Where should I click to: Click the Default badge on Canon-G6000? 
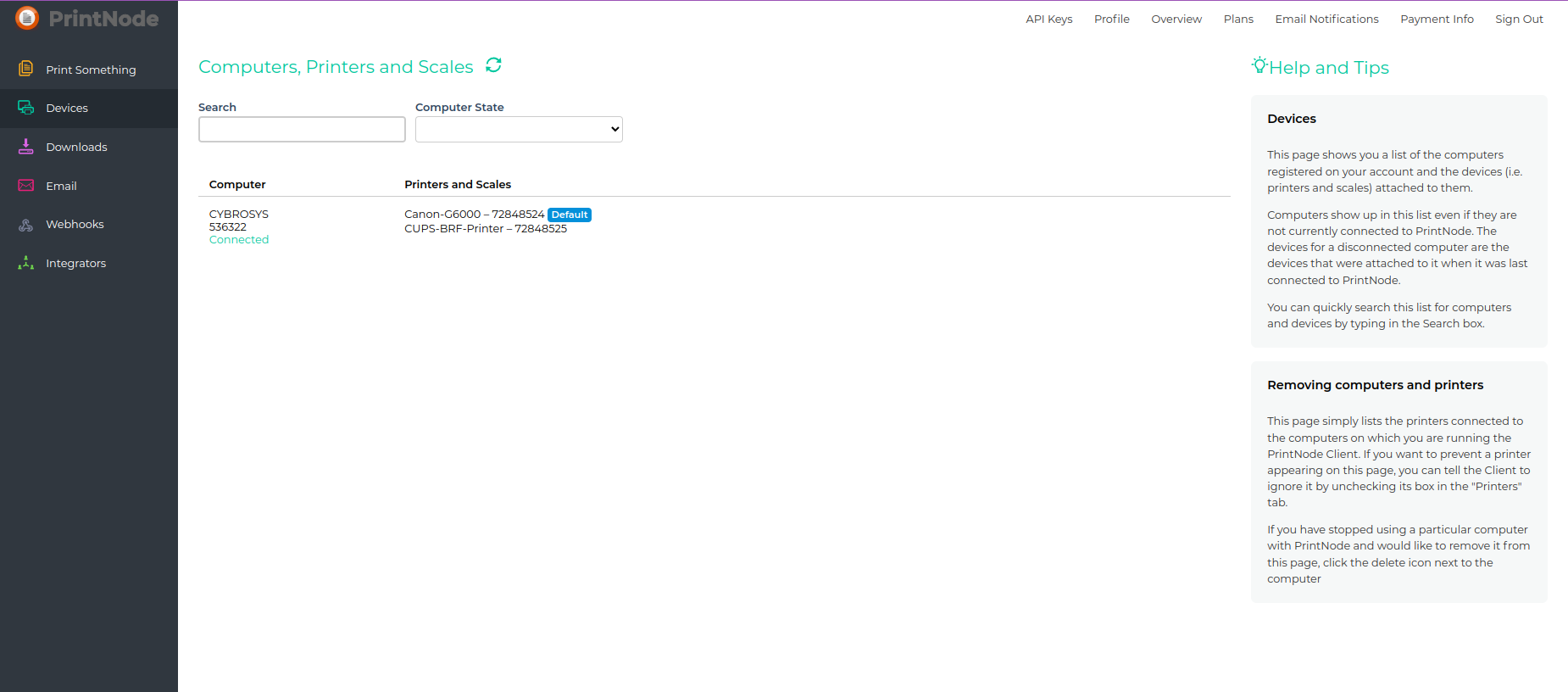point(570,215)
